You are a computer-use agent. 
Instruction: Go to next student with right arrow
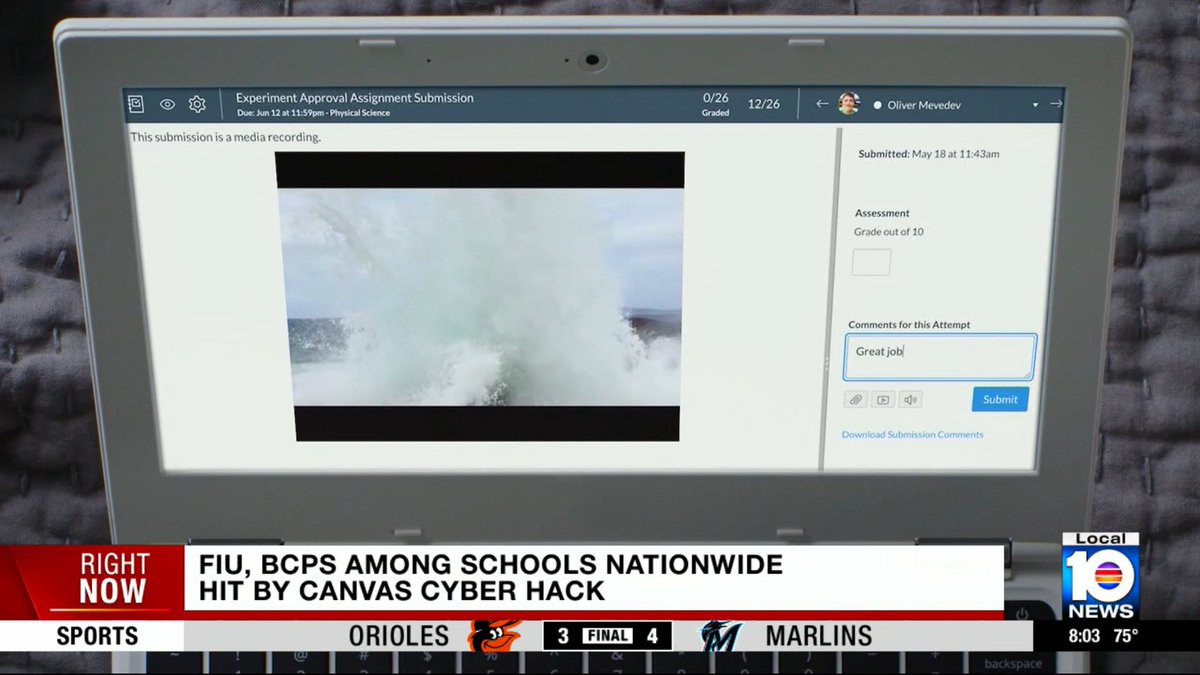click(x=1055, y=104)
